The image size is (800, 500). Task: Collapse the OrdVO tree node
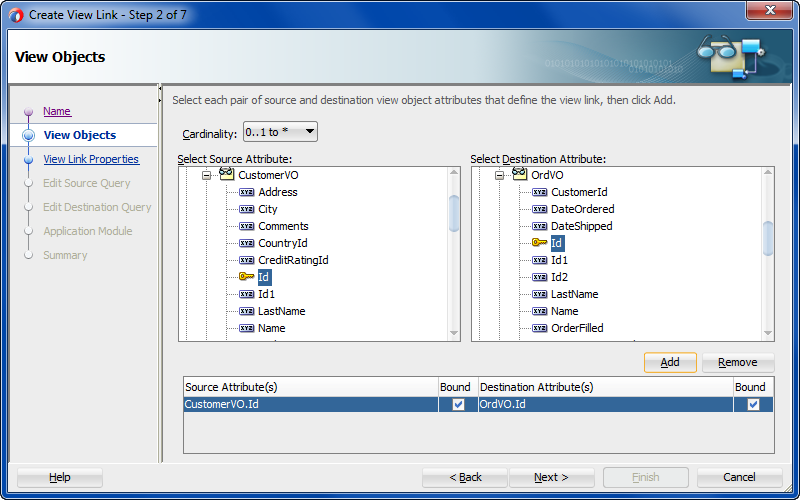click(x=499, y=176)
